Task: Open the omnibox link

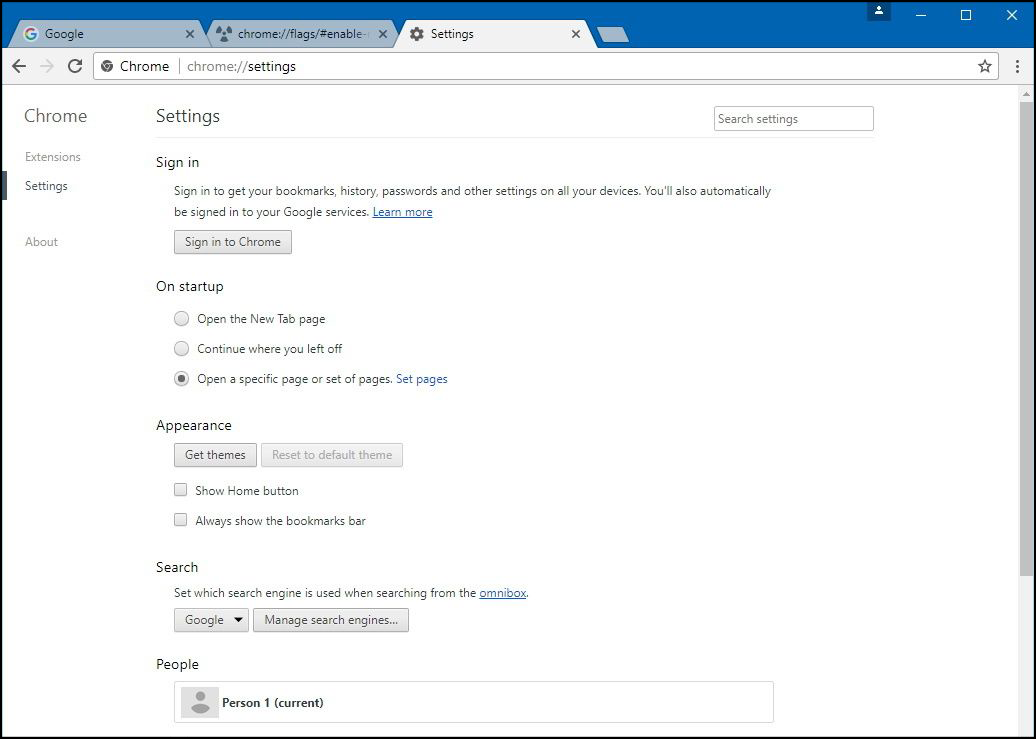Action: pos(503,593)
